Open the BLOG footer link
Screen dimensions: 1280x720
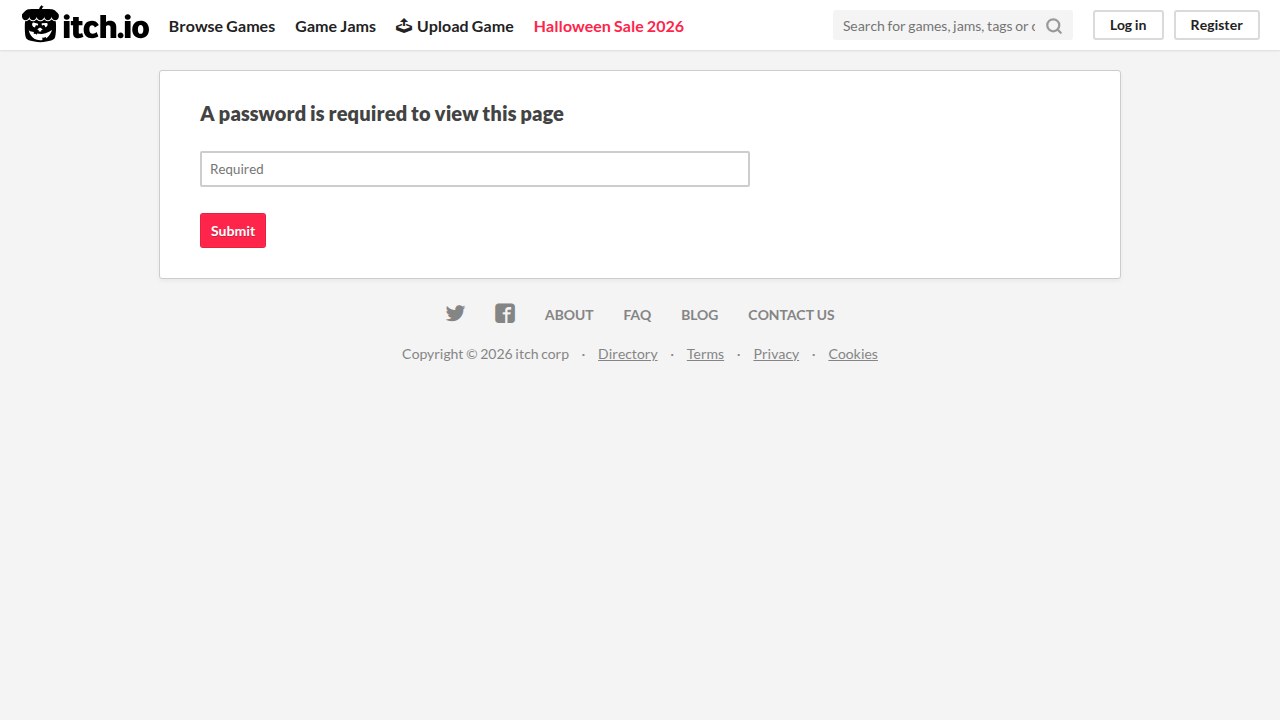700,315
